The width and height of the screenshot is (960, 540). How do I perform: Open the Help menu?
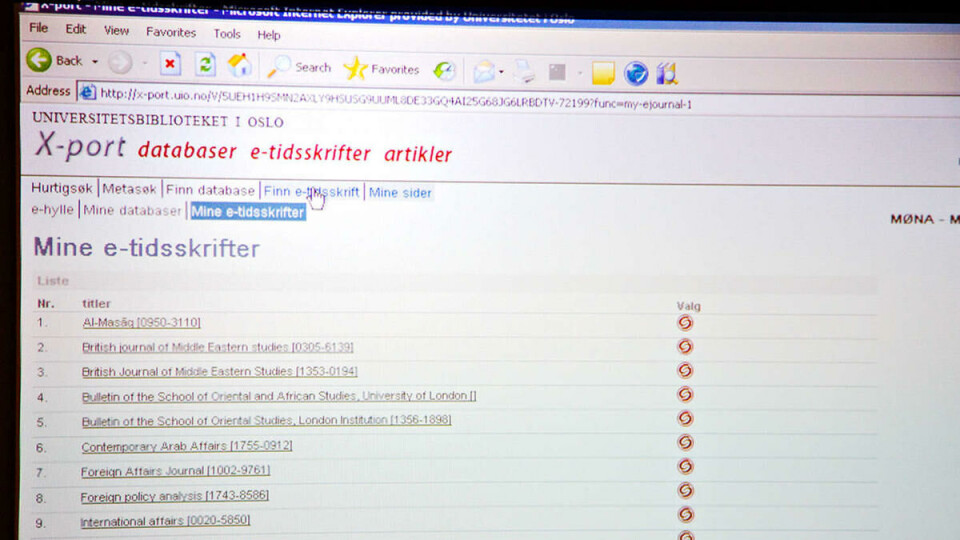[x=269, y=35]
